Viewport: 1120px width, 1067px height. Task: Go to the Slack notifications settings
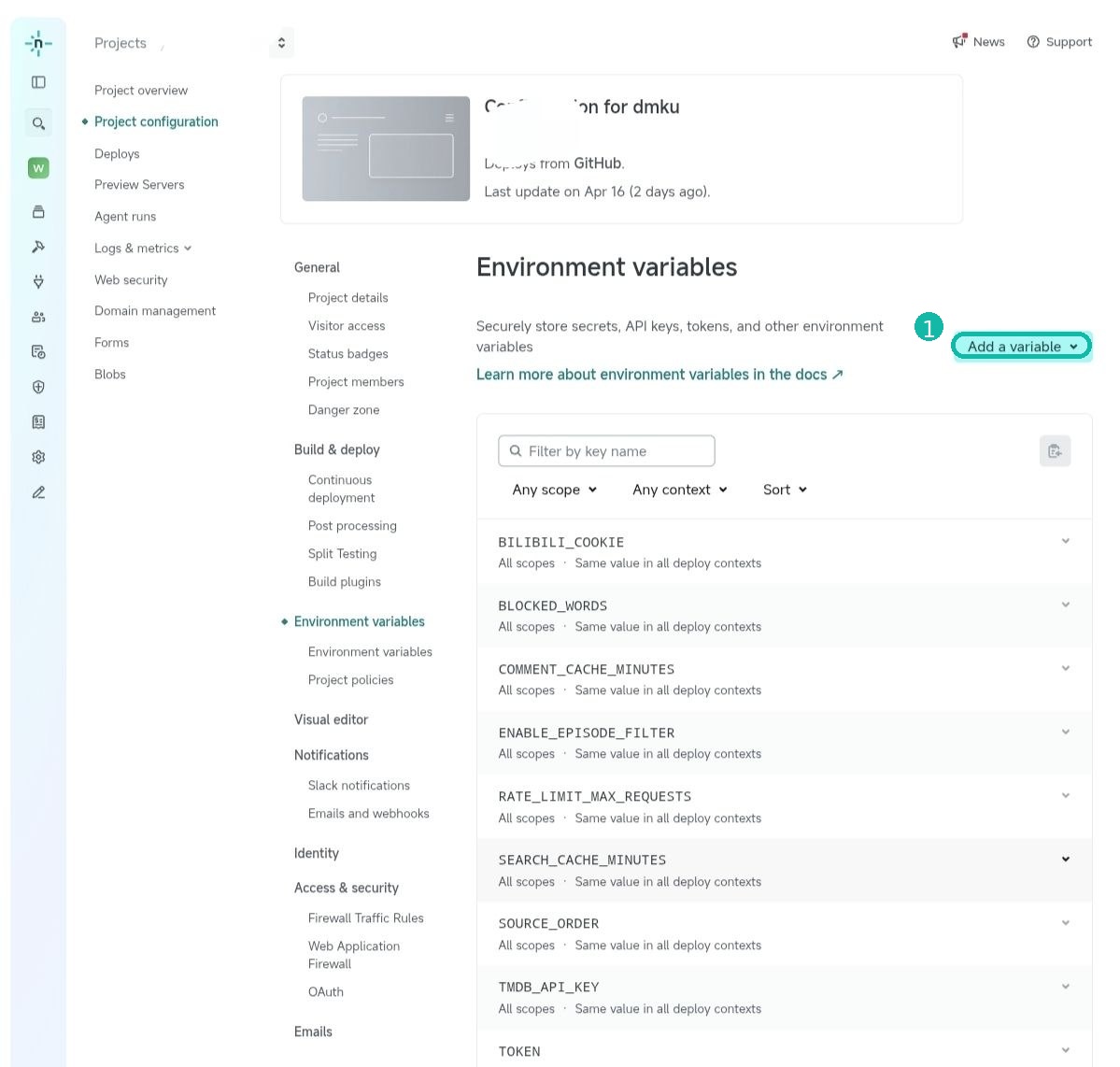click(359, 785)
